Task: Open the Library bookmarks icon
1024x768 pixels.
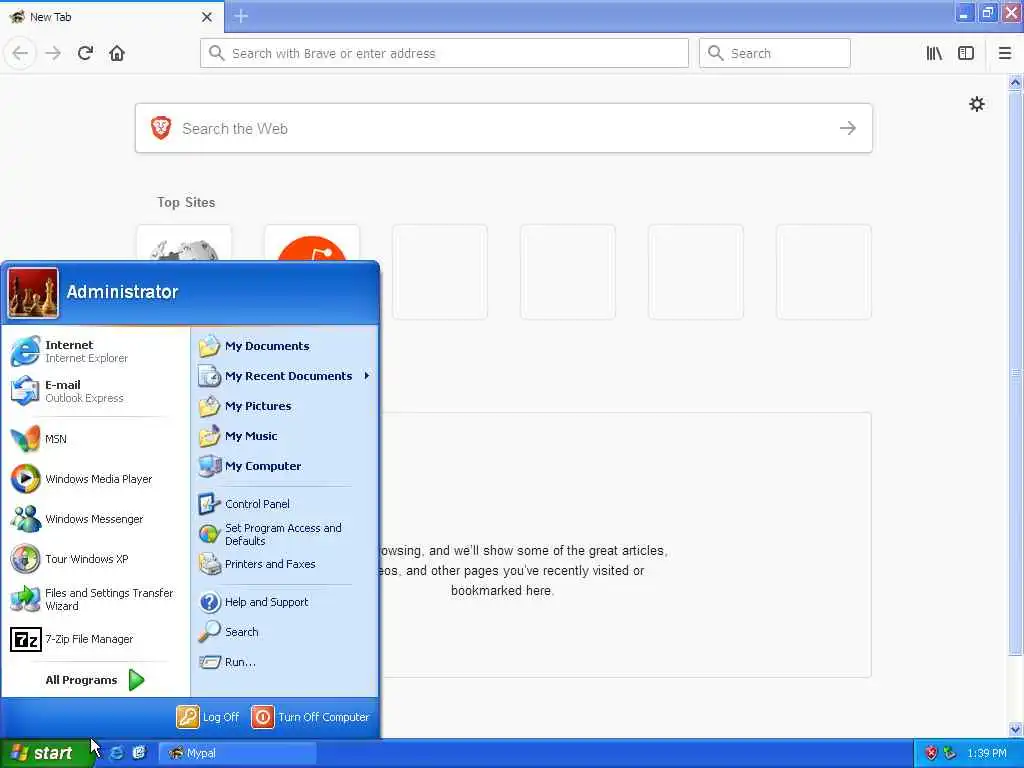Action: [x=934, y=53]
